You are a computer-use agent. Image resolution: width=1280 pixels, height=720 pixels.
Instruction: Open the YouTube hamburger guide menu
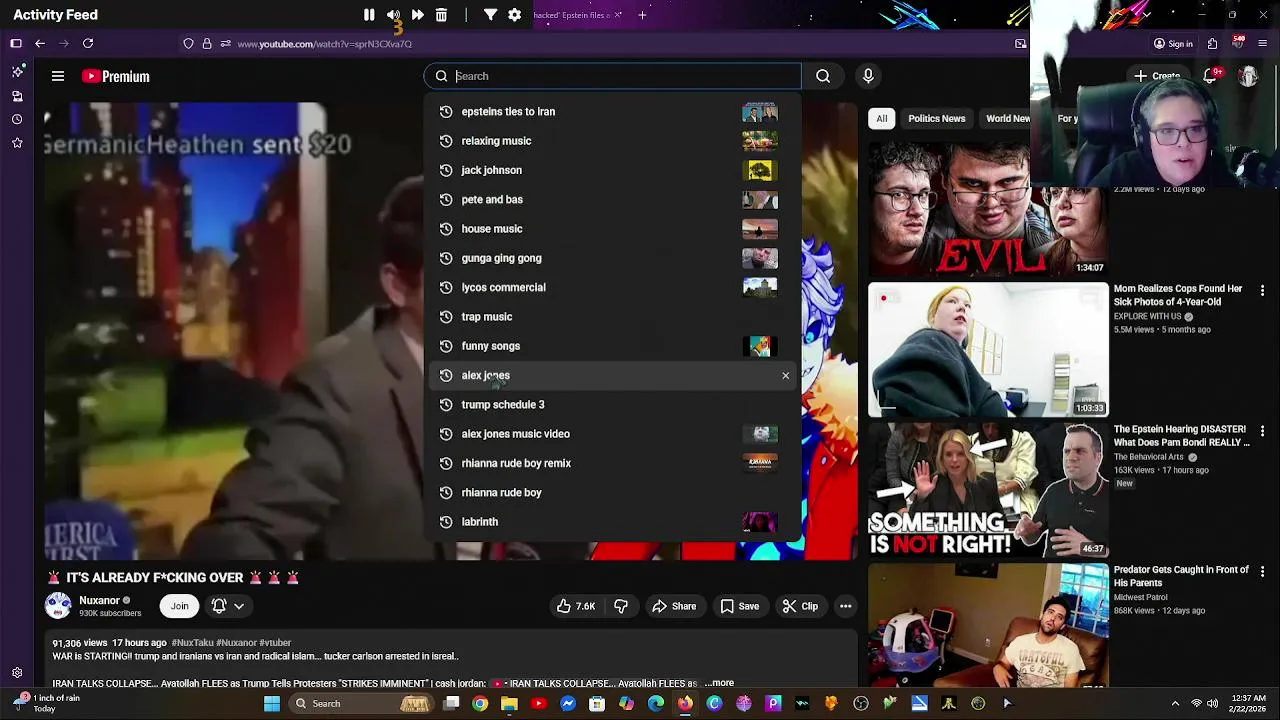coord(58,76)
